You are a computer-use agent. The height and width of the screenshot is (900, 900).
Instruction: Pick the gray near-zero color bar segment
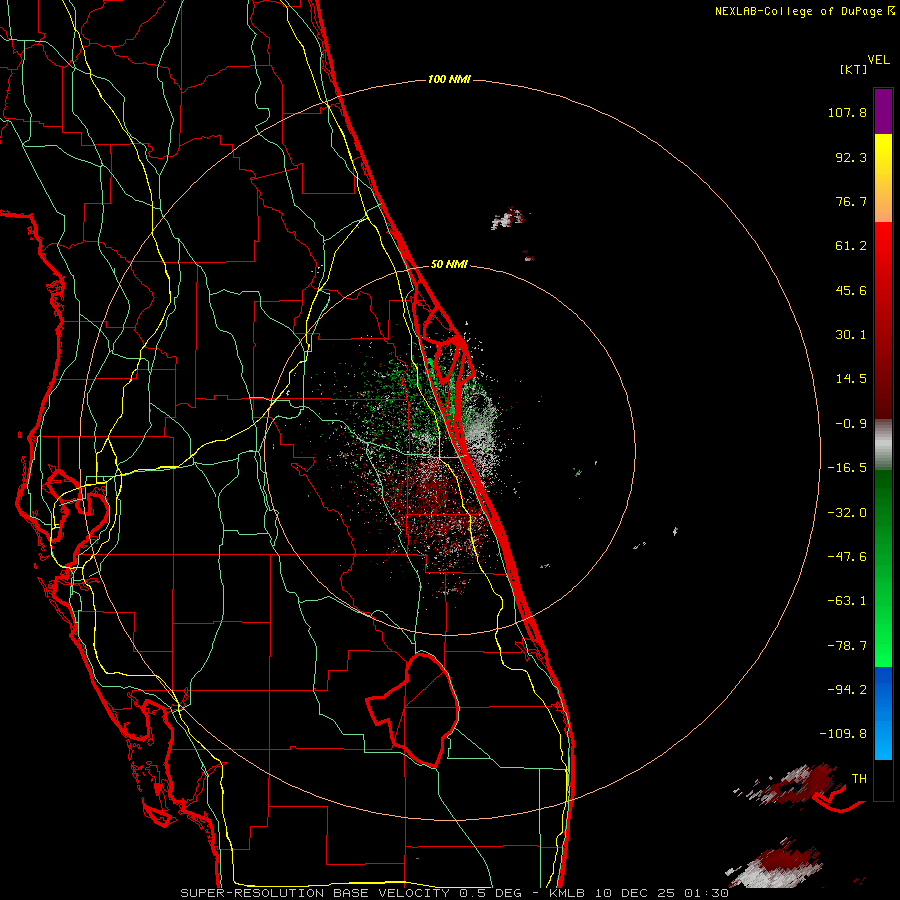click(883, 444)
